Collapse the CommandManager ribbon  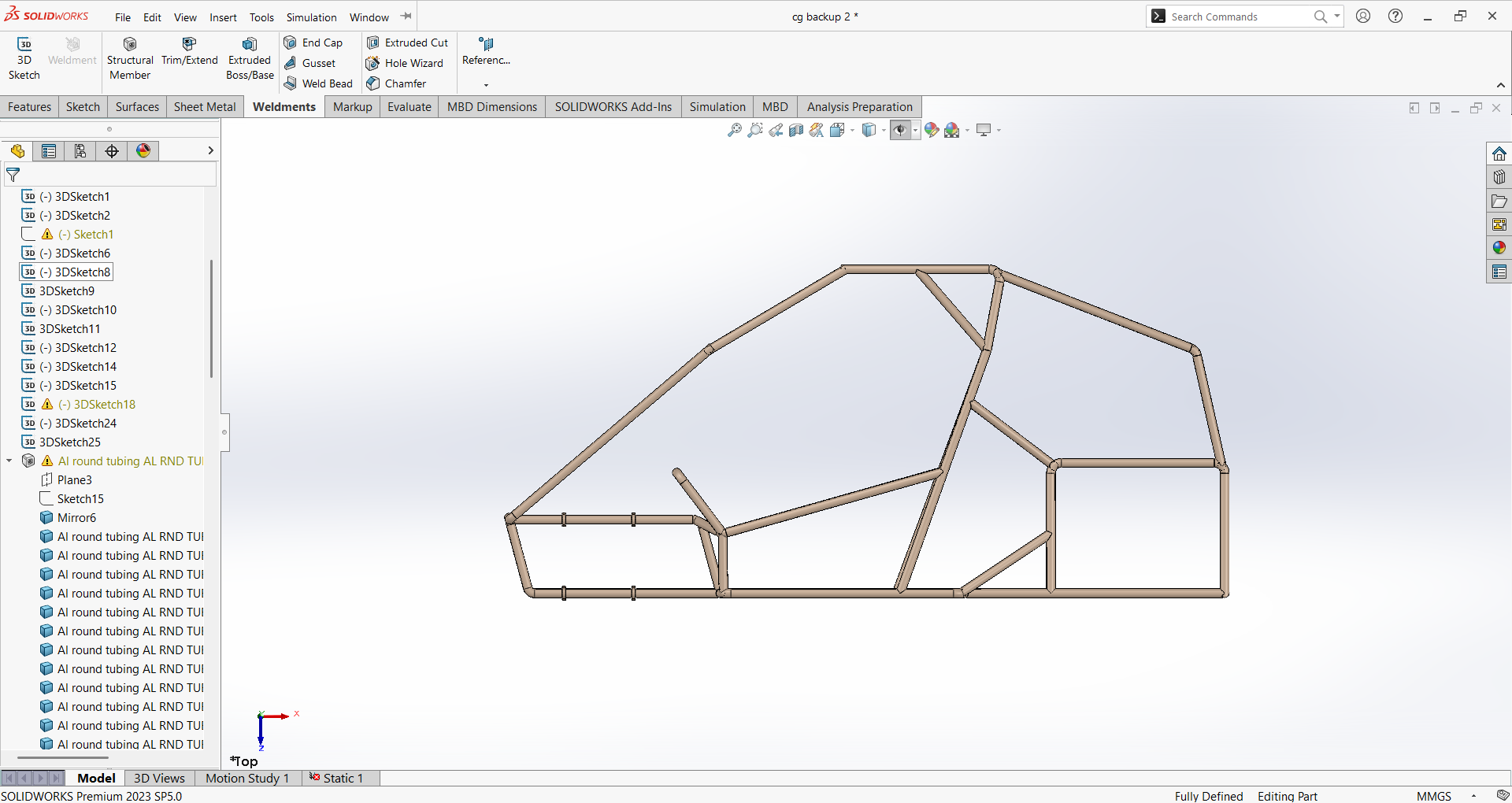[1500, 86]
